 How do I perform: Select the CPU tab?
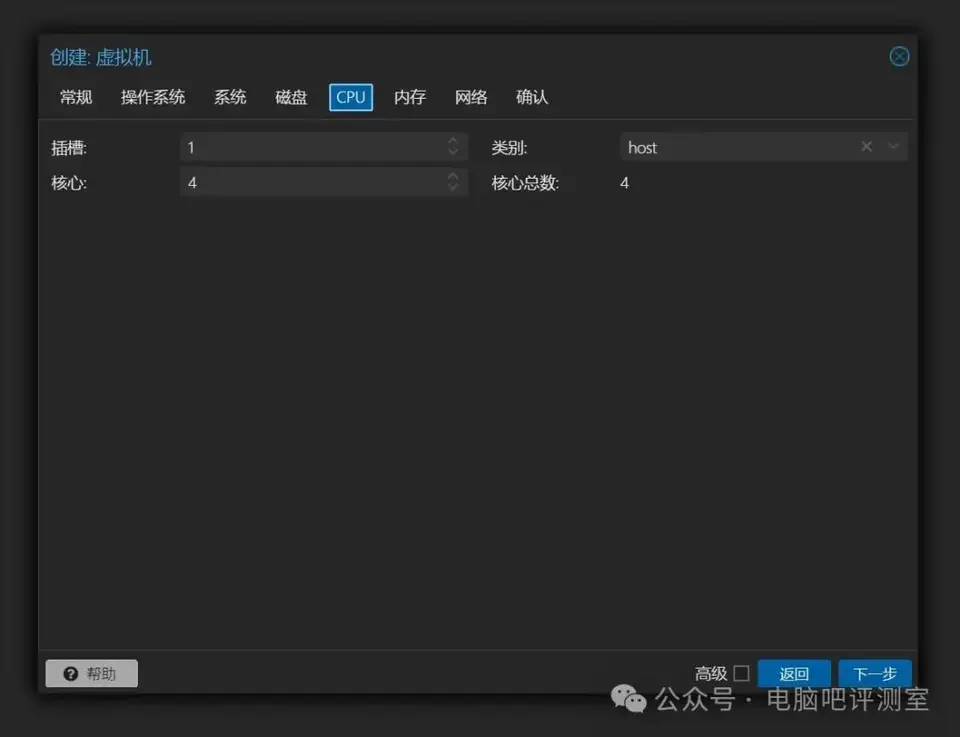(x=351, y=97)
